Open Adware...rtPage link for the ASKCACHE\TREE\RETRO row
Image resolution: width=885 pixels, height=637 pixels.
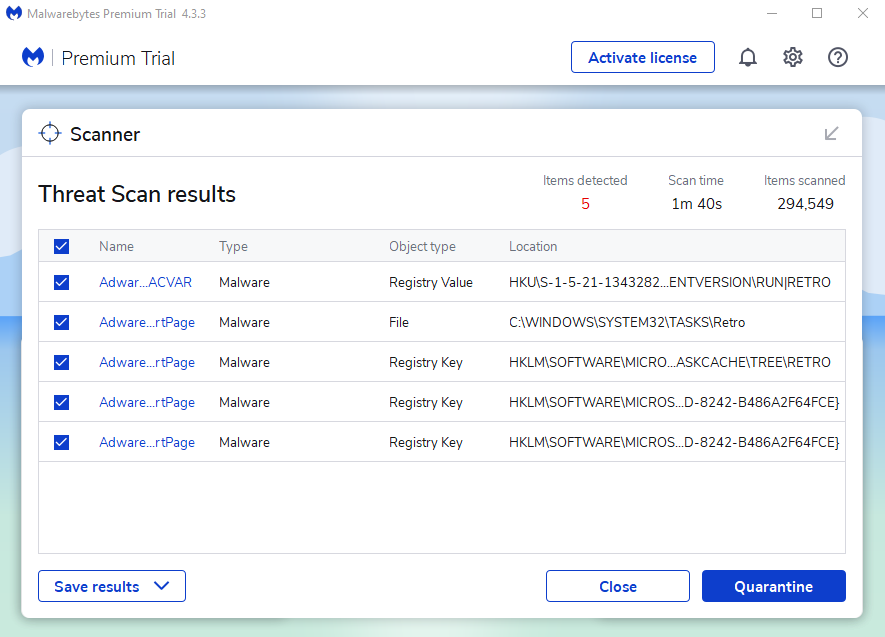(x=147, y=362)
